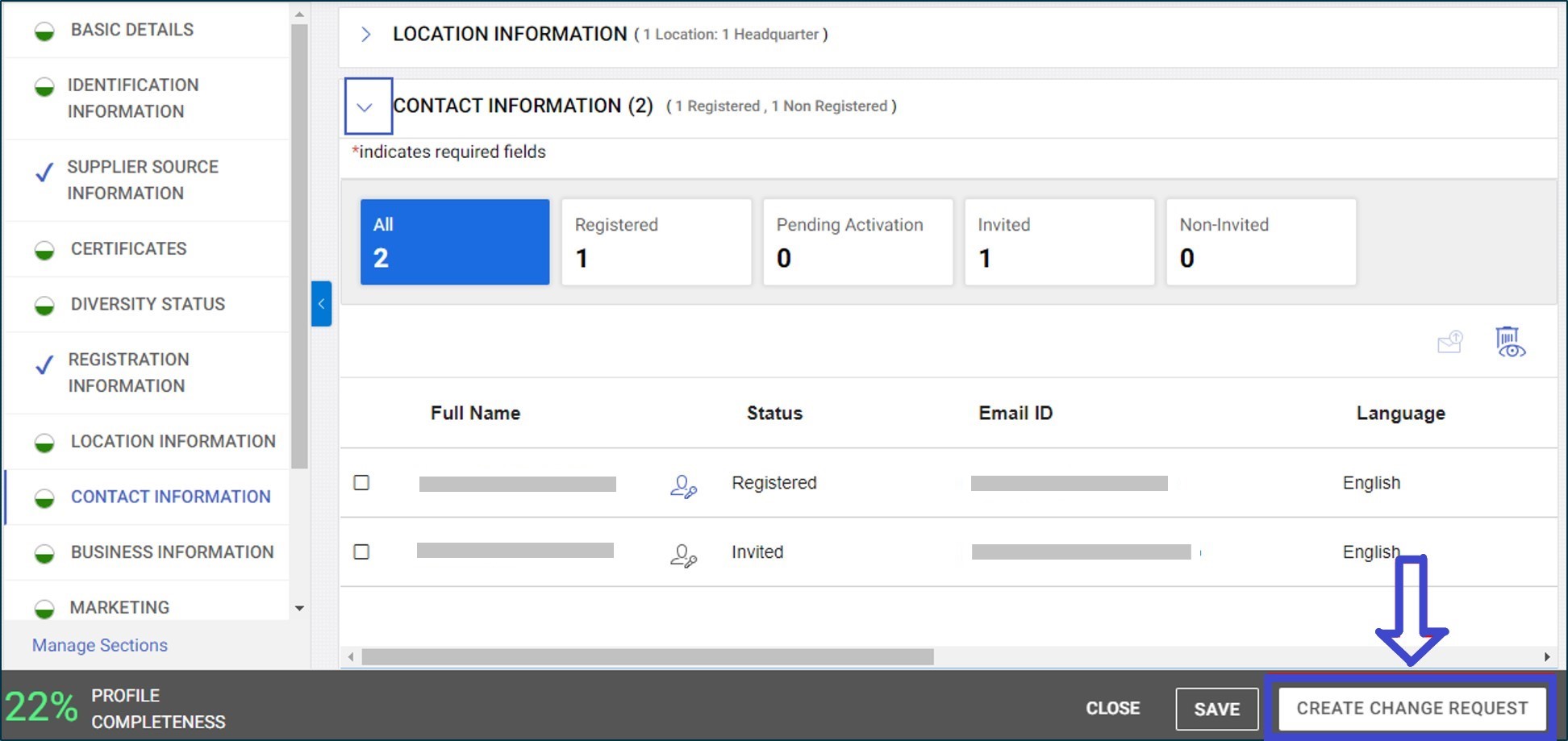Click the column view settings icon

(1510, 342)
